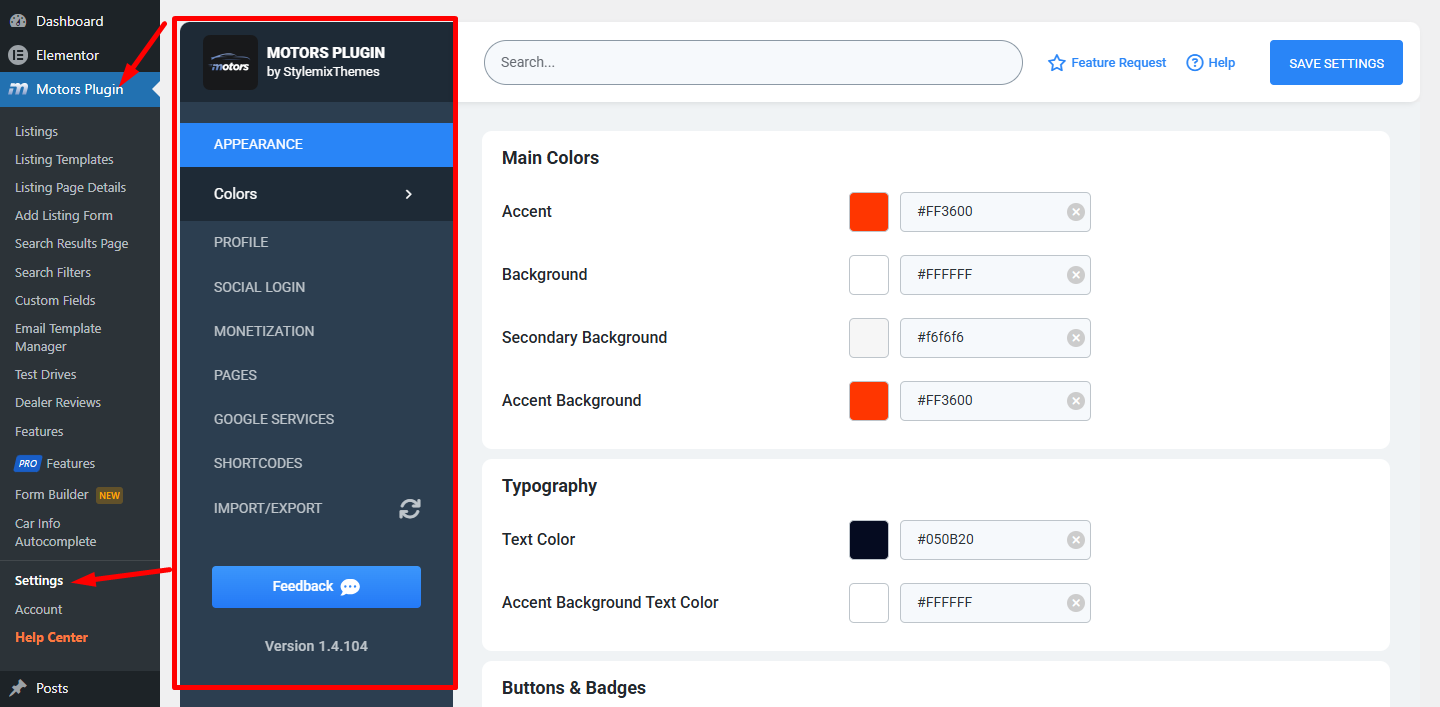Open the Accent Background color swatch
This screenshot has height=707, width=1440.
click(x=868, y=401)
